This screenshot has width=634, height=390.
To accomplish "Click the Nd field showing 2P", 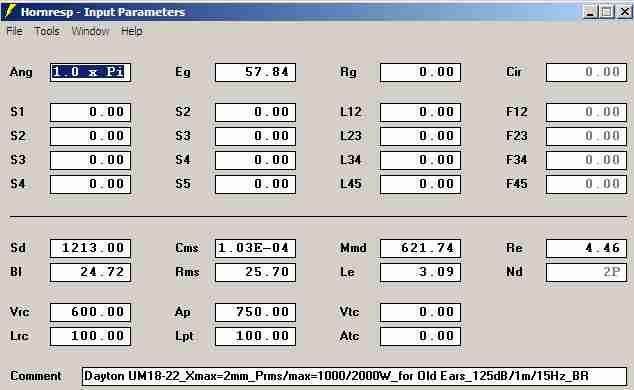I will (586, 272).
